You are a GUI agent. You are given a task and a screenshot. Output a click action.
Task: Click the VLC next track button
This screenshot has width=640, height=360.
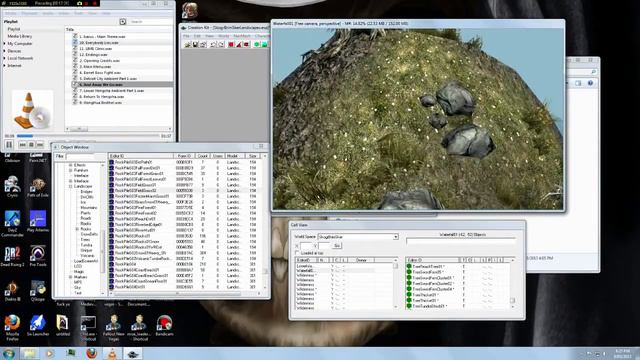click(x=40, y=145)
